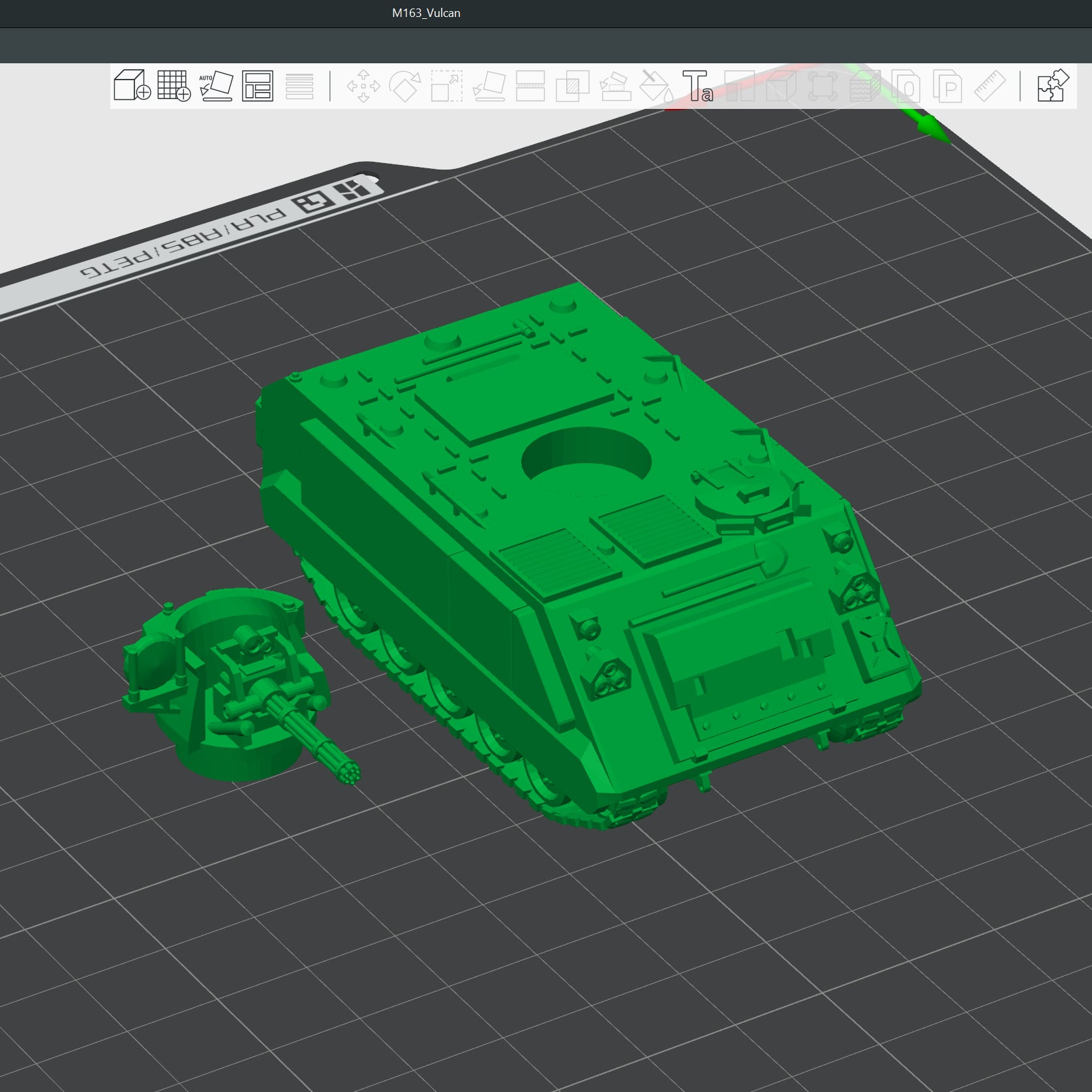This screenshot has width=1092, height=1092.
Task: Arrange all objects on the plate
Action: 258,85
